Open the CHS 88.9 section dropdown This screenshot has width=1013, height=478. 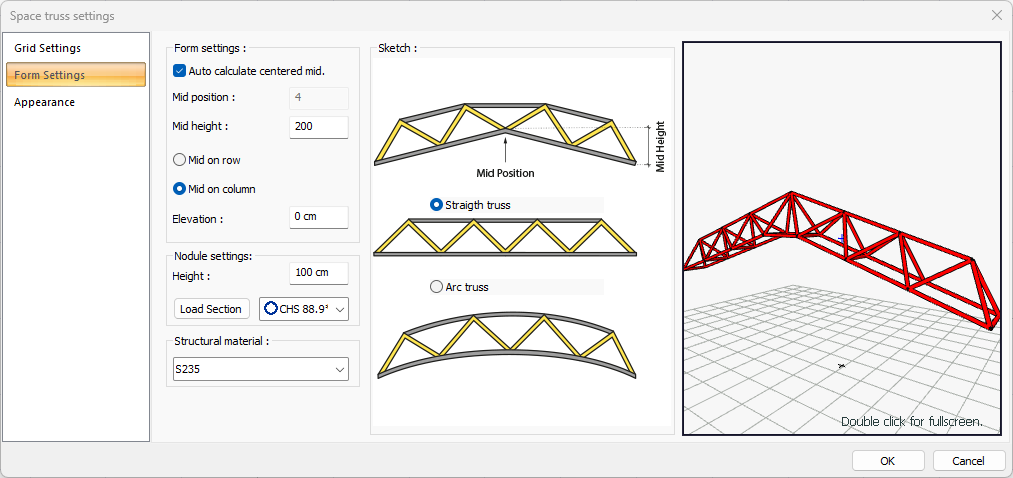[342, 310]
